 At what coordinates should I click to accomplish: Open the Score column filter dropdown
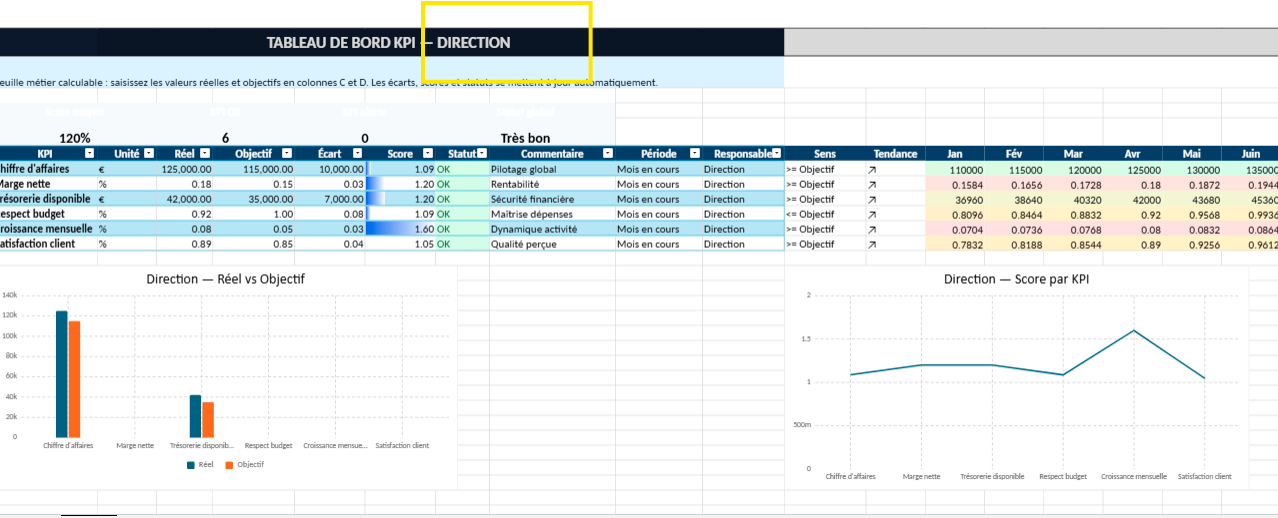(429, 154)
